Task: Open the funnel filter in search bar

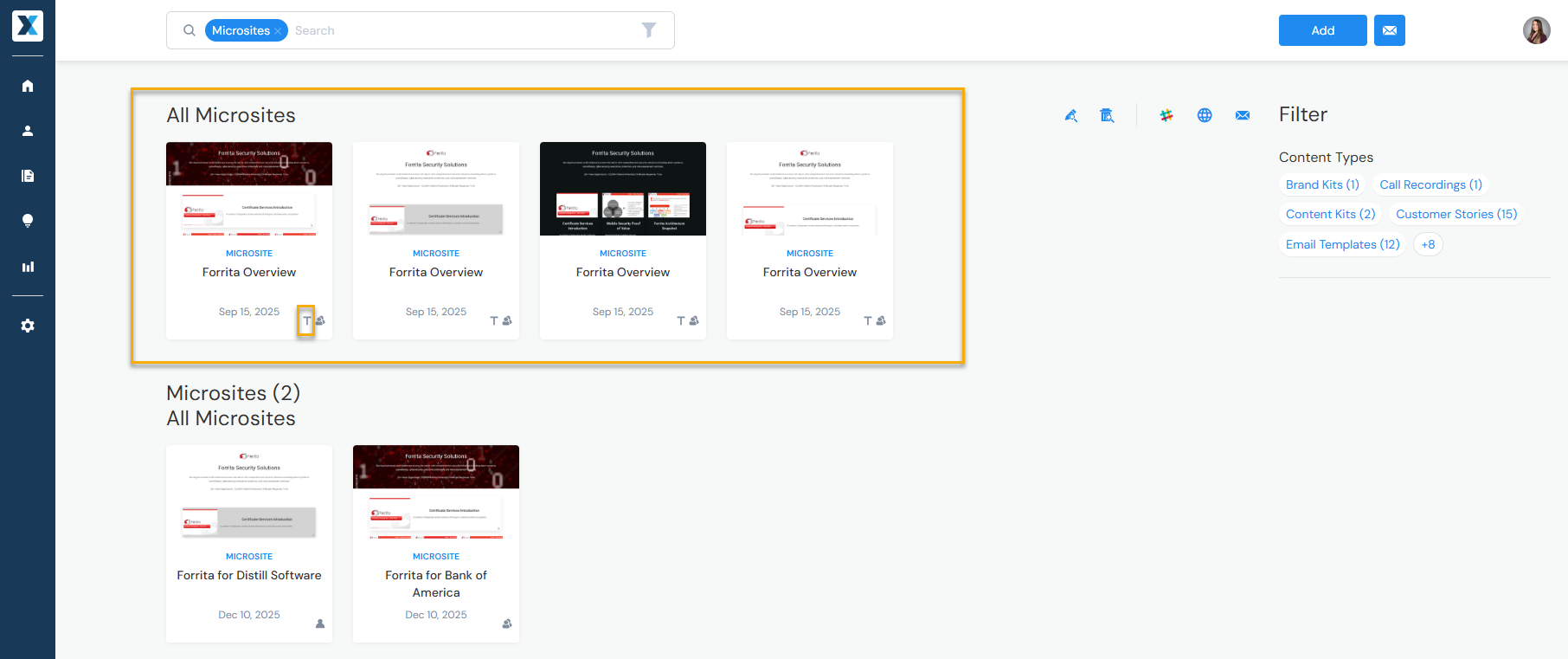Action: (x=649, y=30)
